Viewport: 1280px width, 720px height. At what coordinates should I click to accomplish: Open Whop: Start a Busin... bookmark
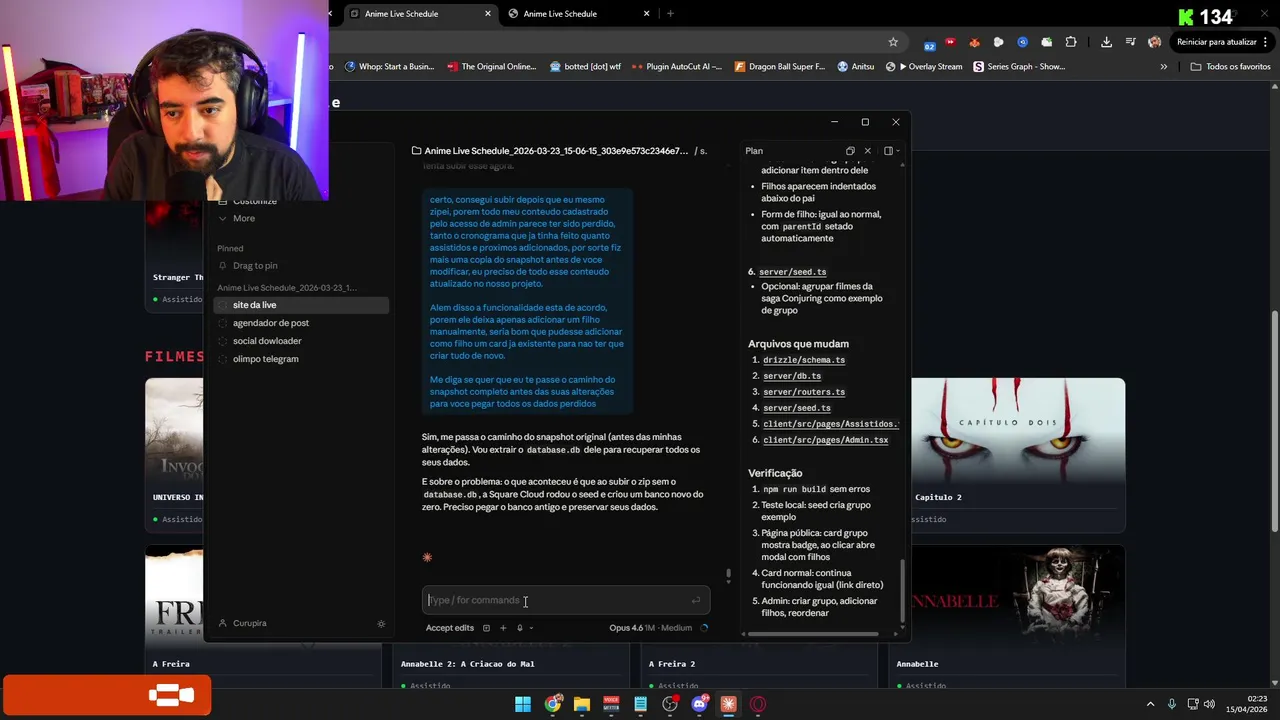(x=389, y=67)
